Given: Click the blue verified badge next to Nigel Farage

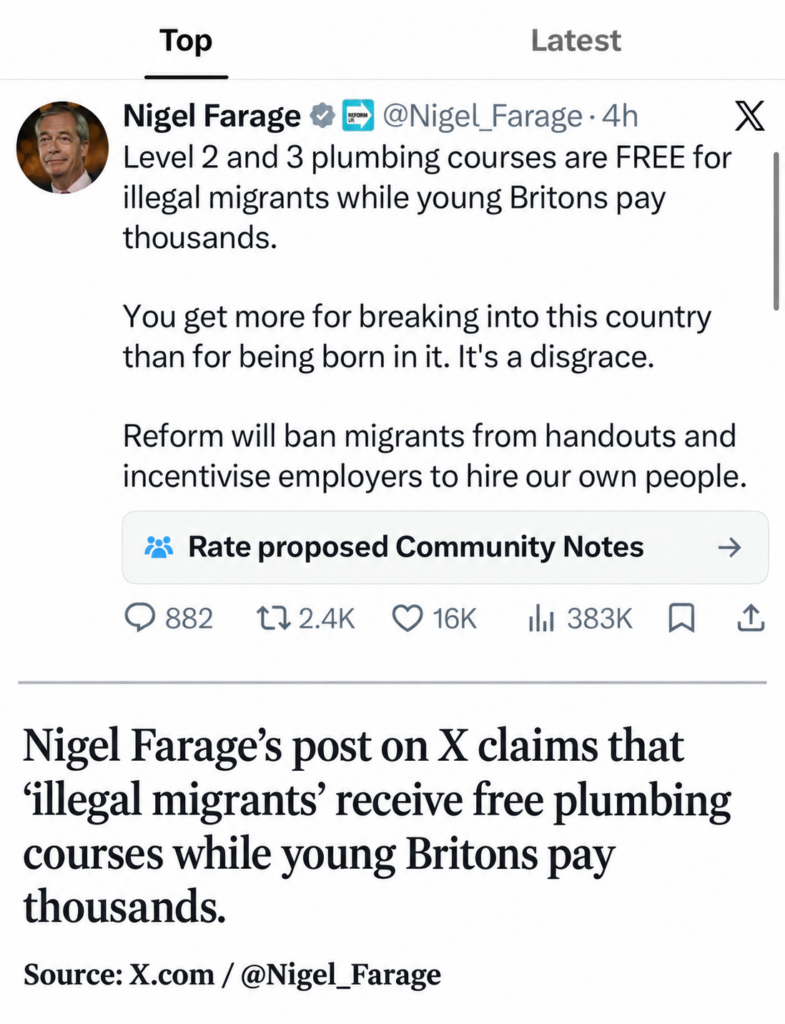Looking at the screenshot, I should coord(321,116).
